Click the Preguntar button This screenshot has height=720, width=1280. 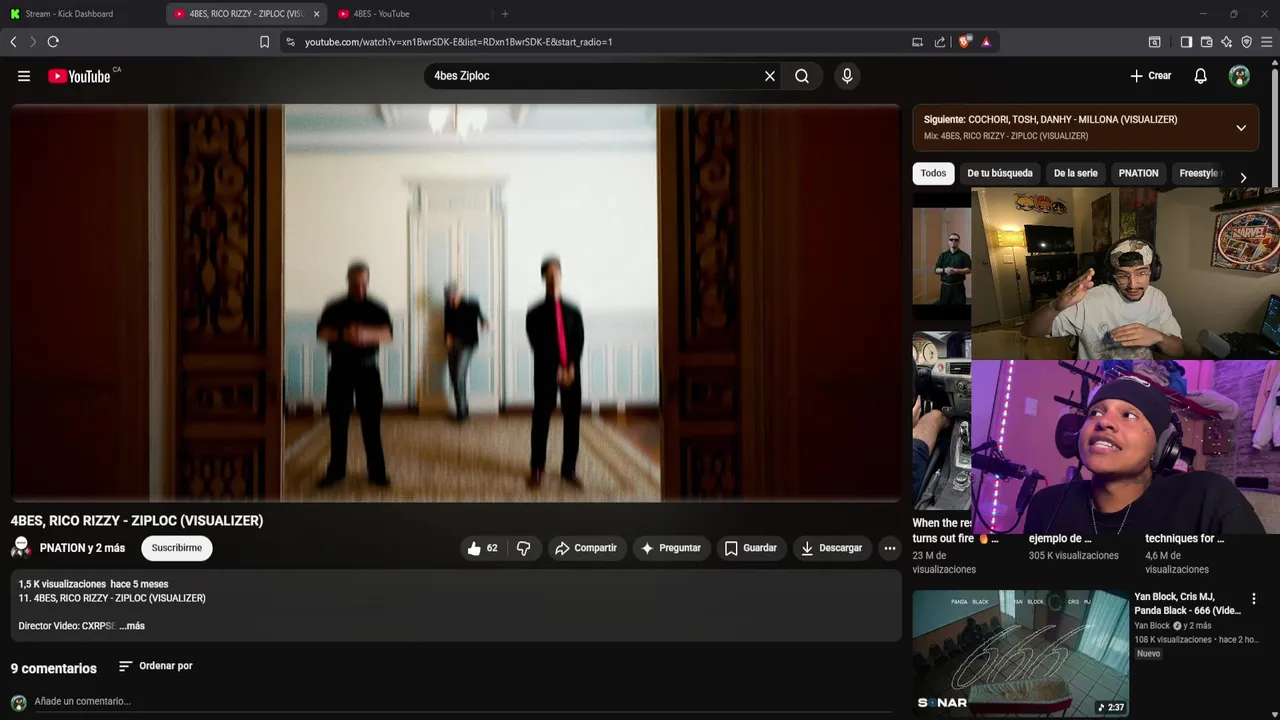click(670, 548)
